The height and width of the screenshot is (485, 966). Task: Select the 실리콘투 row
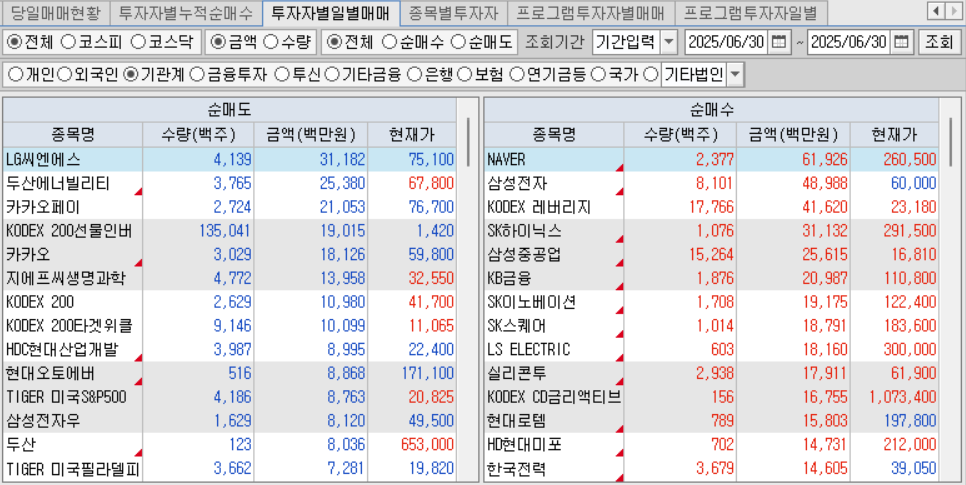[712, 374]
